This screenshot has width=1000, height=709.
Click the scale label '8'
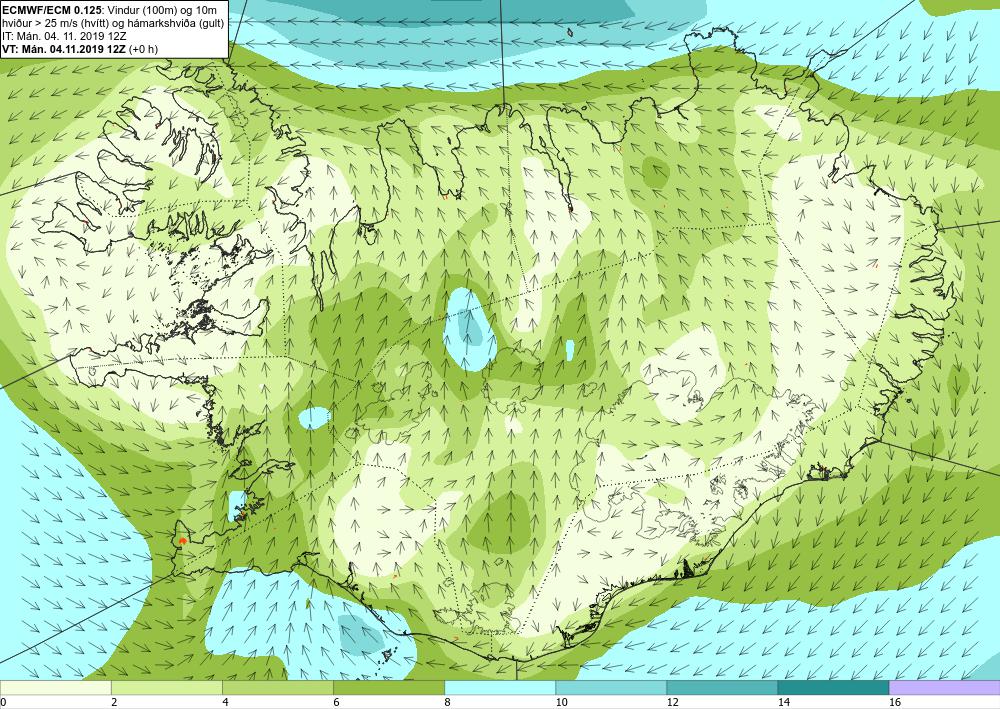pos(448,702)
